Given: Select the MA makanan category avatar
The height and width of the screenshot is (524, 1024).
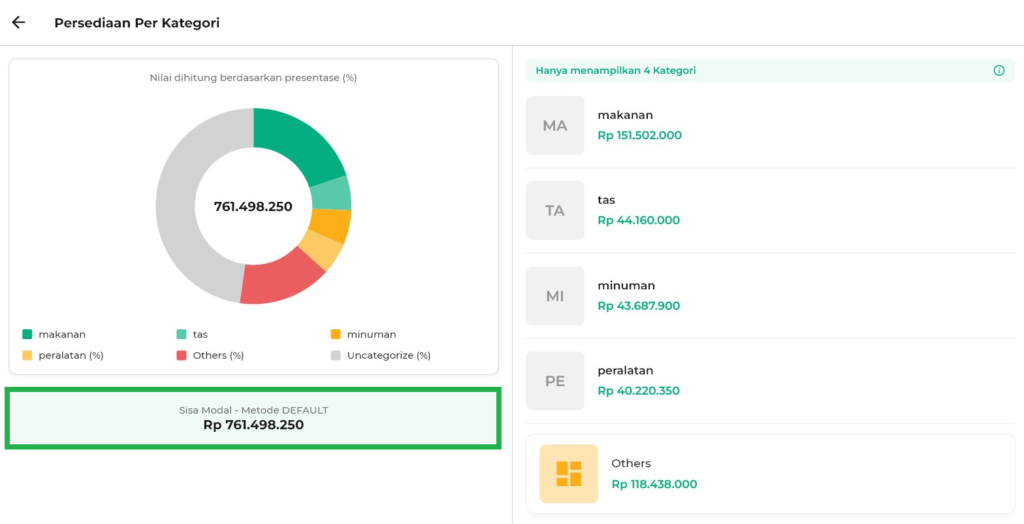Looking at the screenshot, I should coord(555,126).
